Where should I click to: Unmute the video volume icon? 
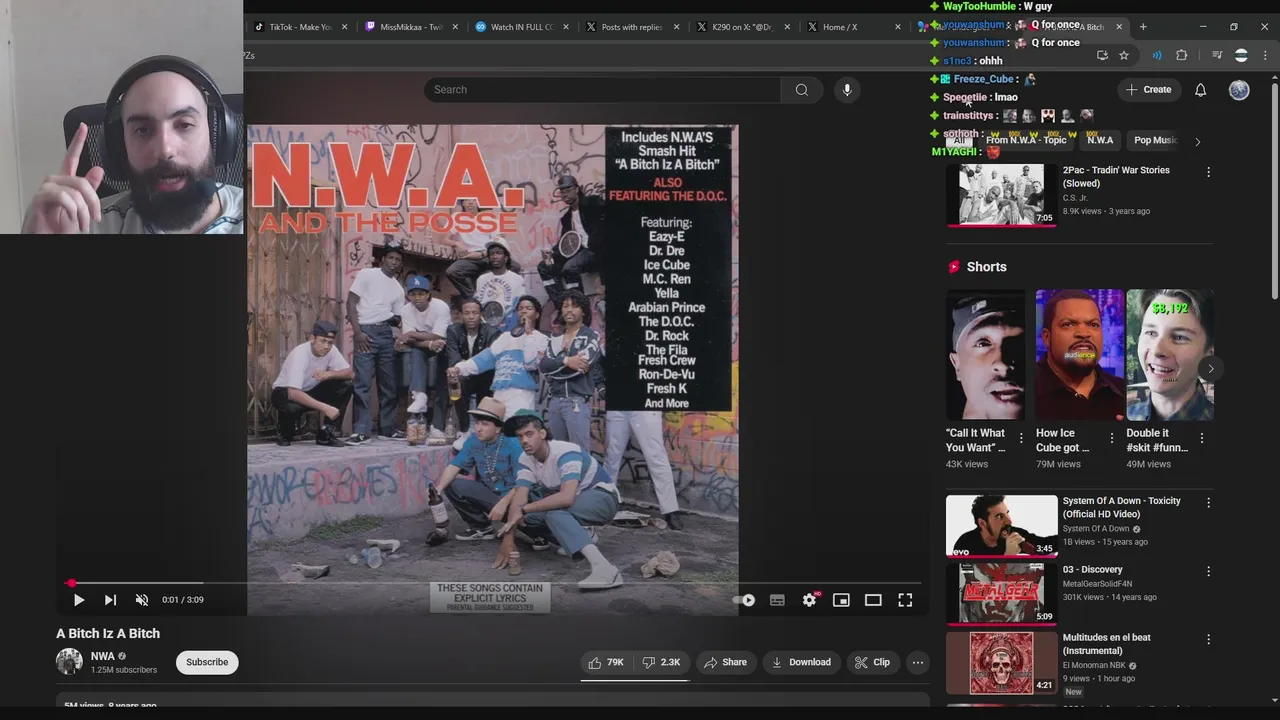(x=142, y=600)
